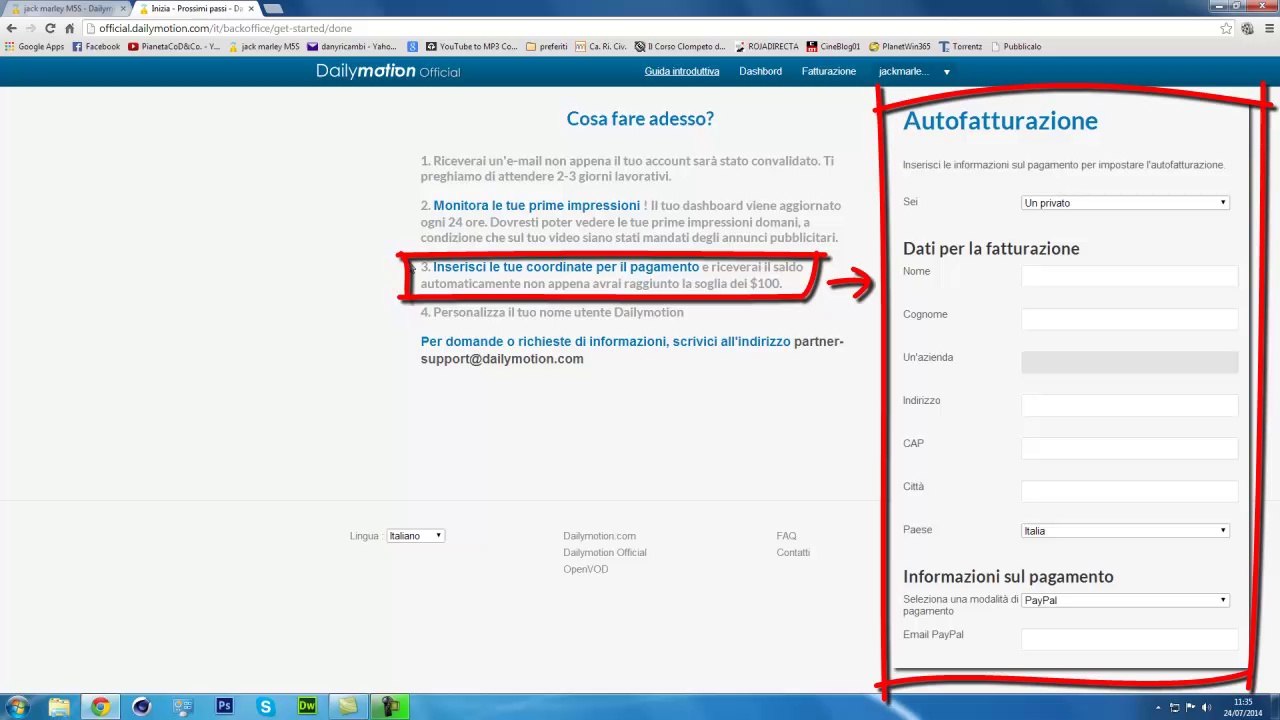This screenshot has height=720, width=1280.
Task: Select the Inizia - Prossimi passi tab
Action: pyautogui.click(x=195, y=9)
